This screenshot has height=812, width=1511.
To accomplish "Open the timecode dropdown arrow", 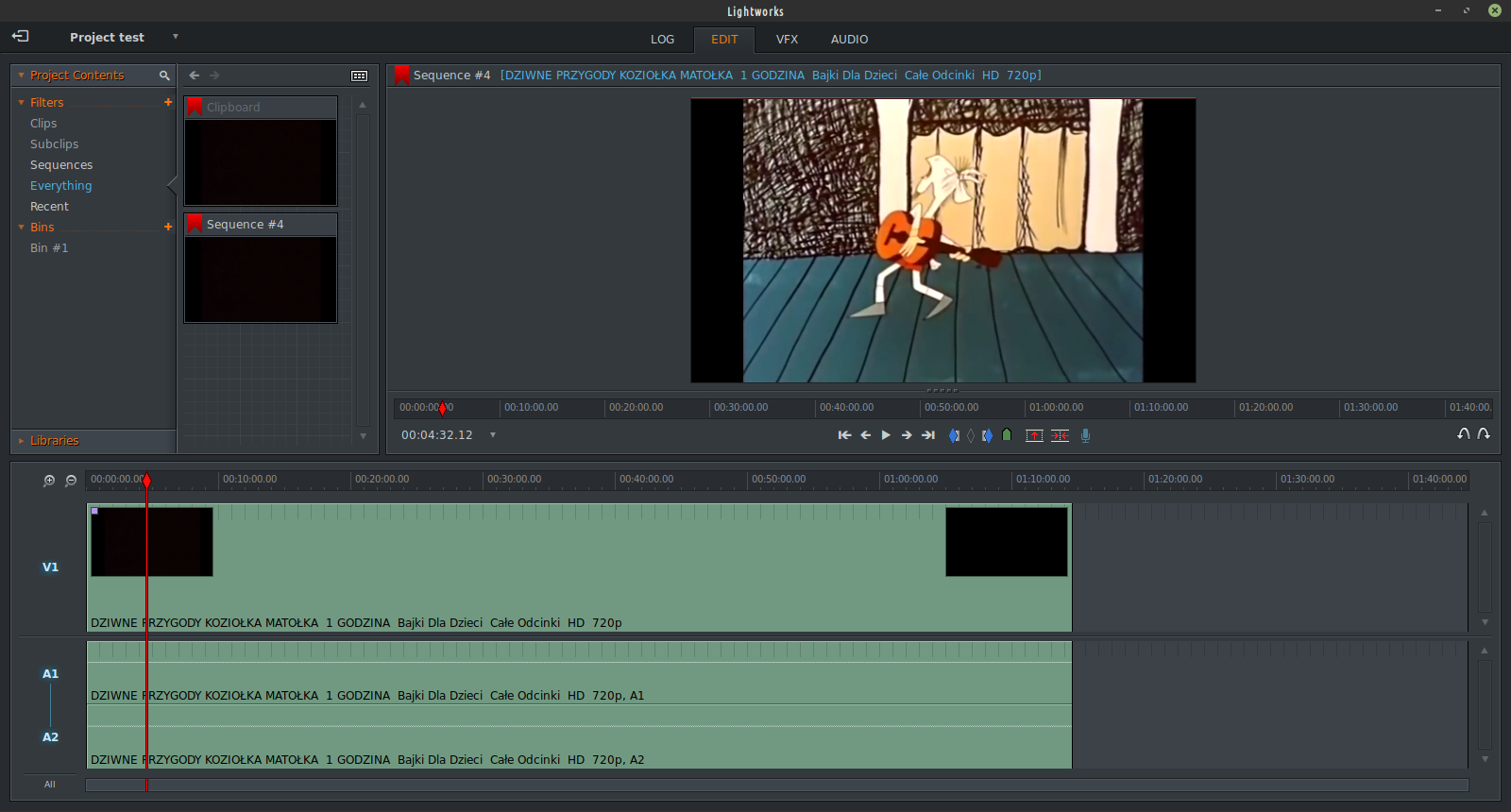I will tap(493, 435).
